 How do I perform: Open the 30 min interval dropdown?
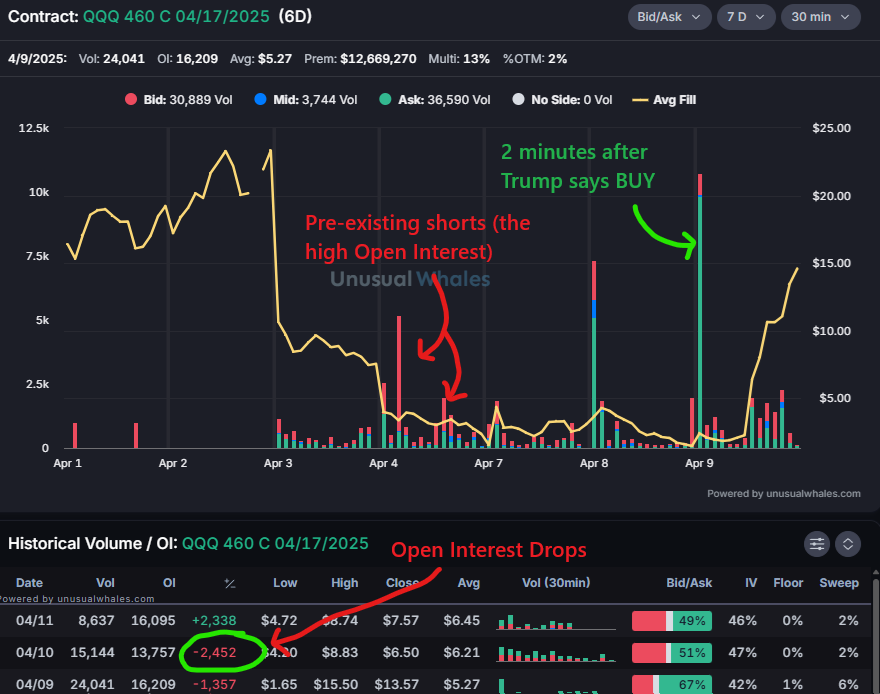click(820, 17)
